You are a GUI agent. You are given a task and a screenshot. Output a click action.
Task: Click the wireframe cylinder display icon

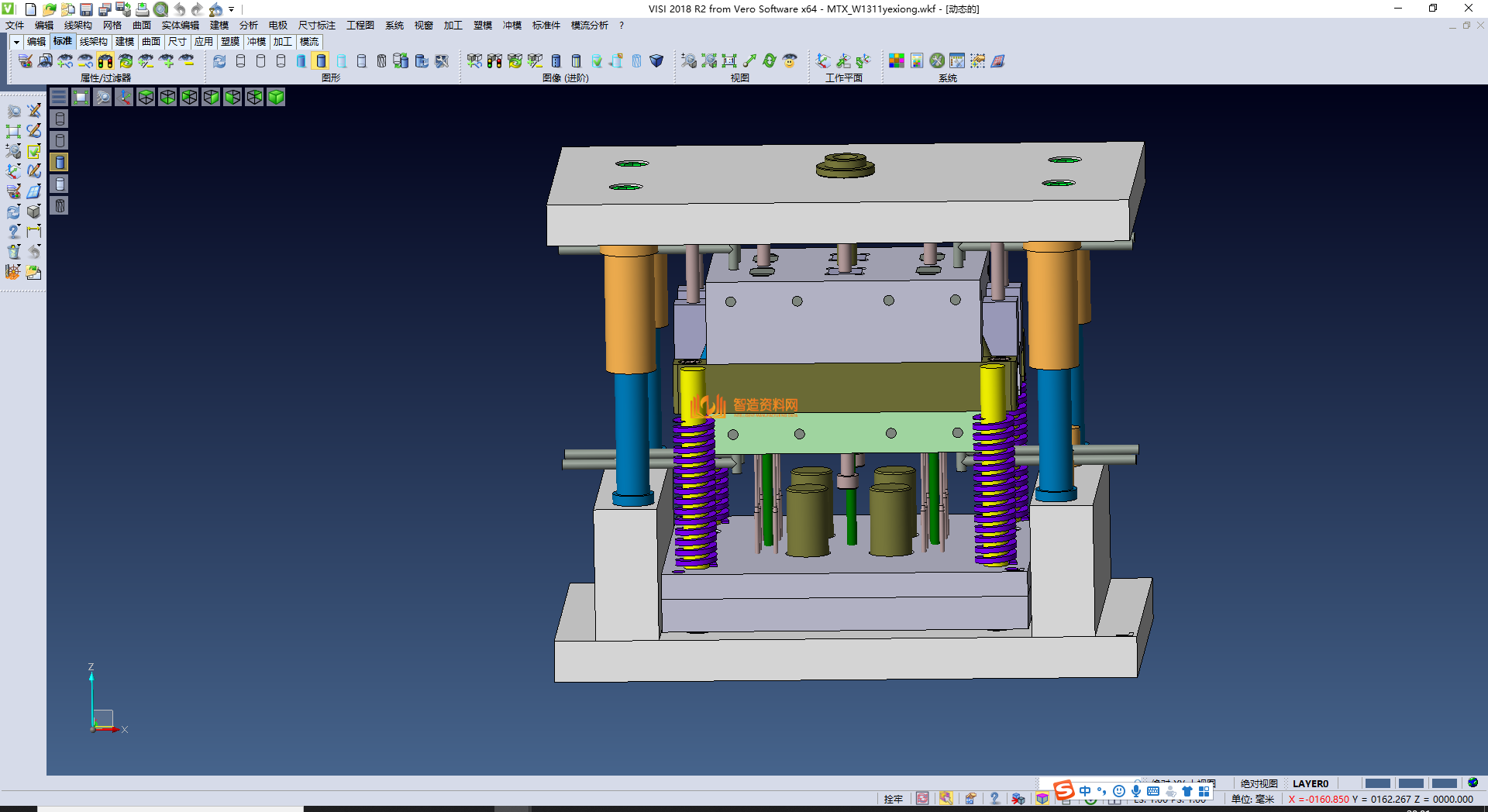240,61
